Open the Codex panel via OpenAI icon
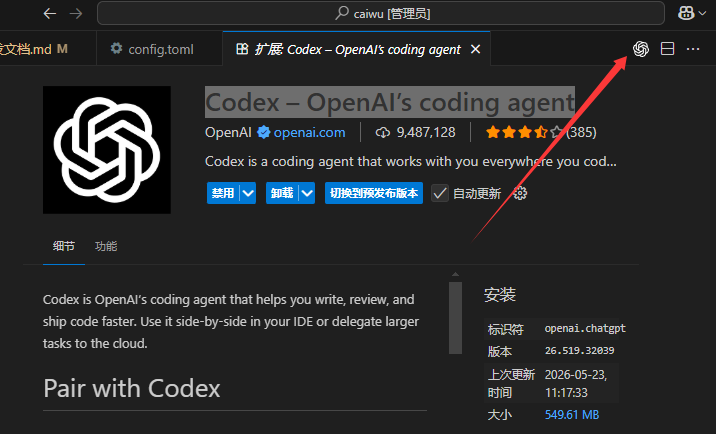 point(641,49)
